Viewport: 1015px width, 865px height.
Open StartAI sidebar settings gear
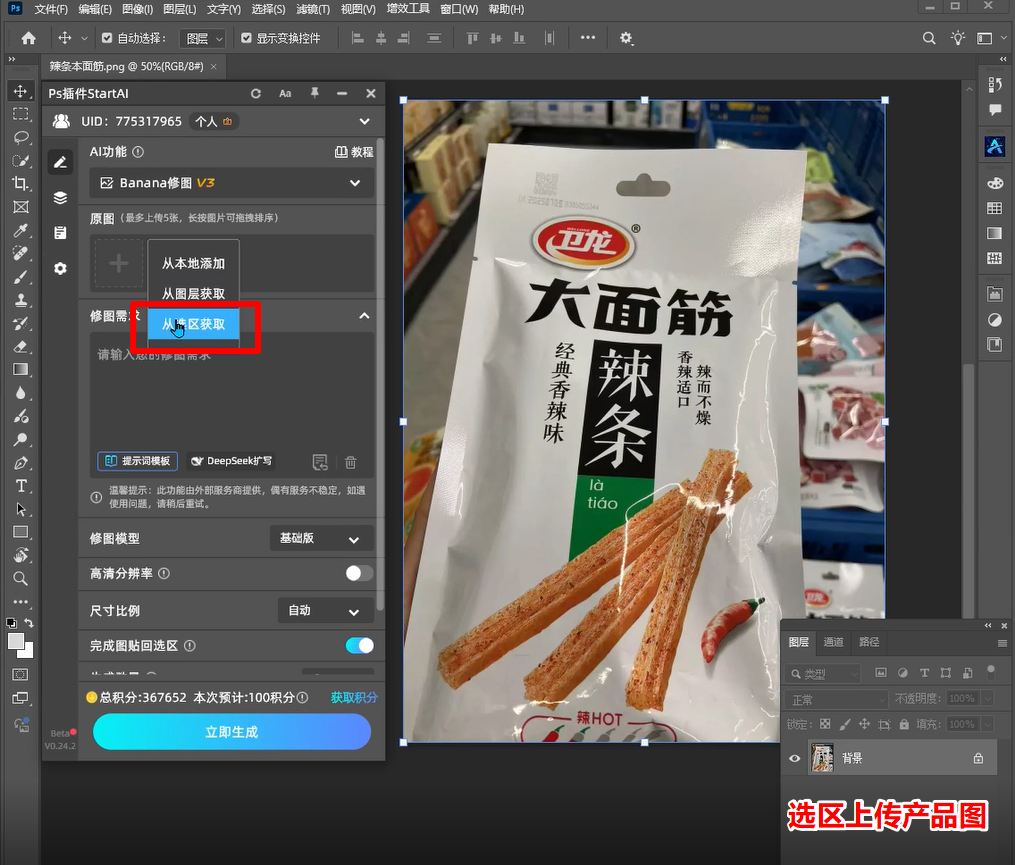click(60, 268)
